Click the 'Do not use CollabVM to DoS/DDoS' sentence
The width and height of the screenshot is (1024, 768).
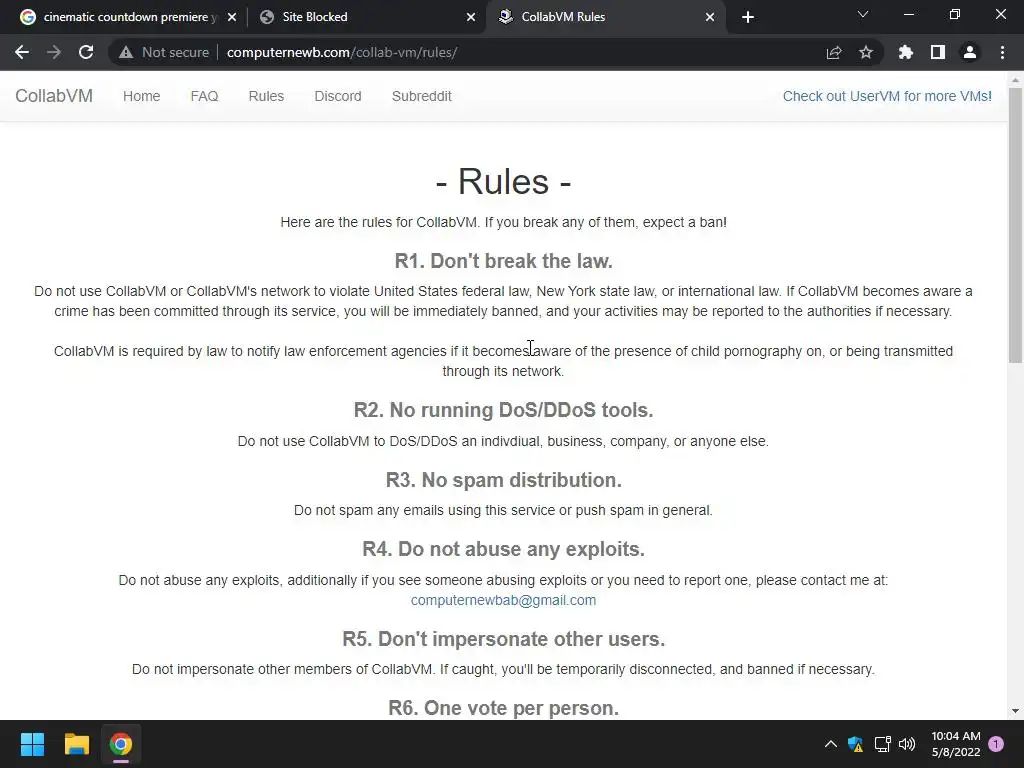click(x=504, y=441)
